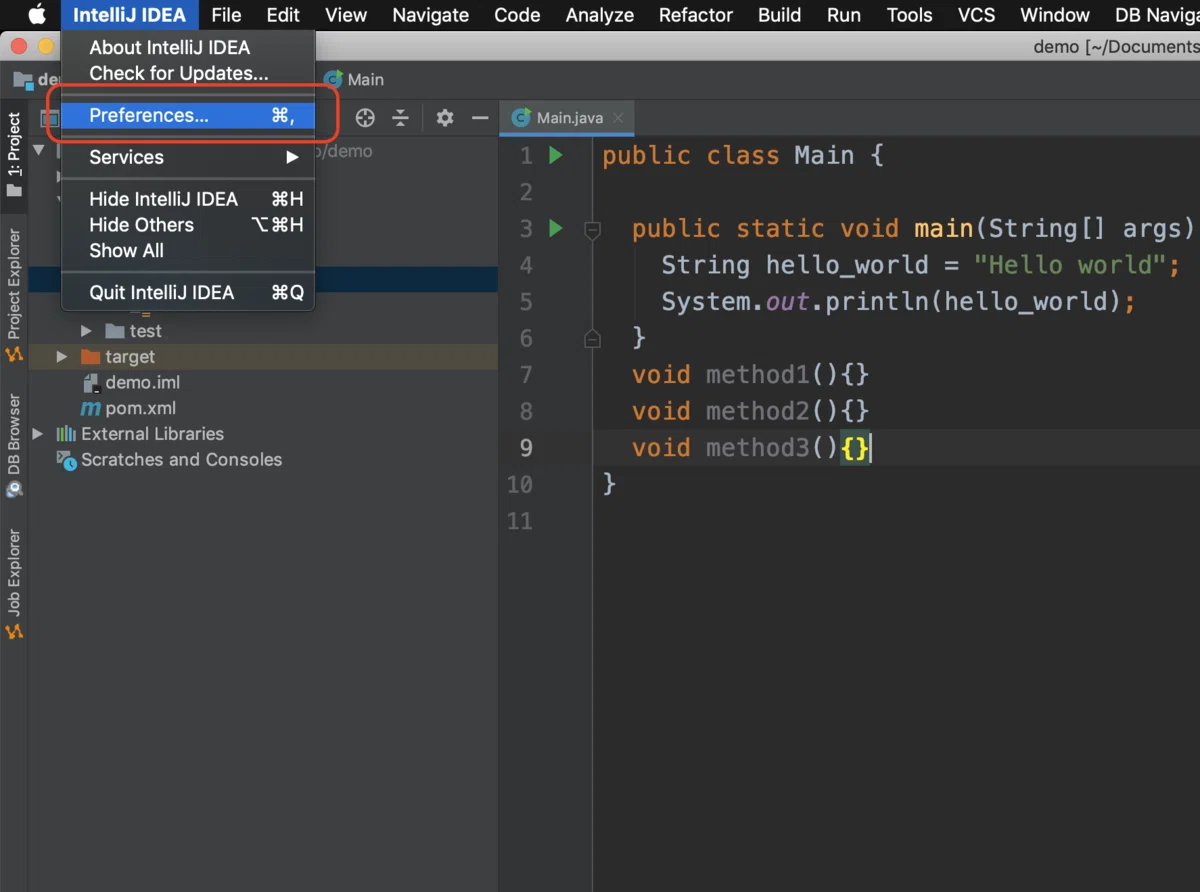
Task: Select the test folder
Action: (145, 331)
